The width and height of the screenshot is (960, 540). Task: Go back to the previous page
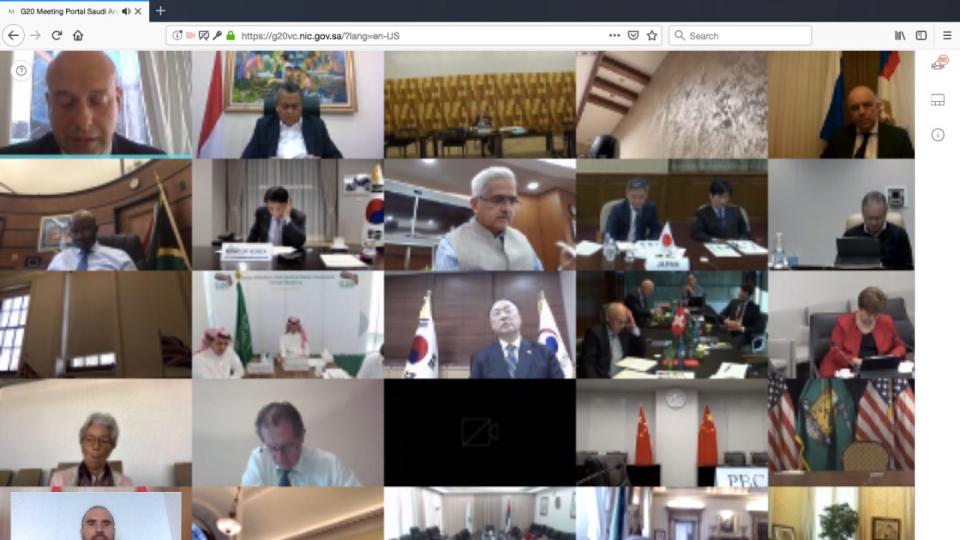click(x=13, y=36)
